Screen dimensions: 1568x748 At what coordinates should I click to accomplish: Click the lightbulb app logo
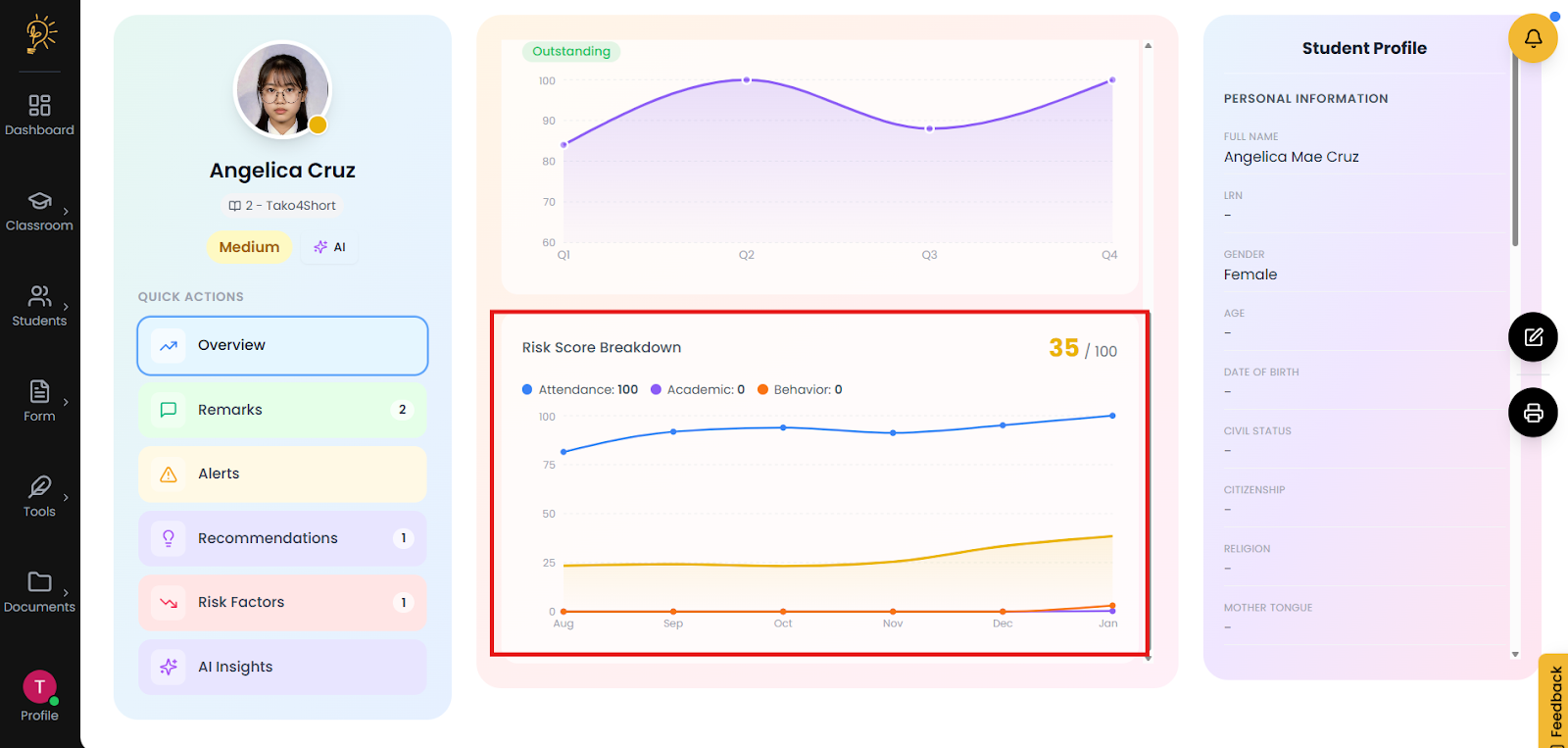[40, 33]
